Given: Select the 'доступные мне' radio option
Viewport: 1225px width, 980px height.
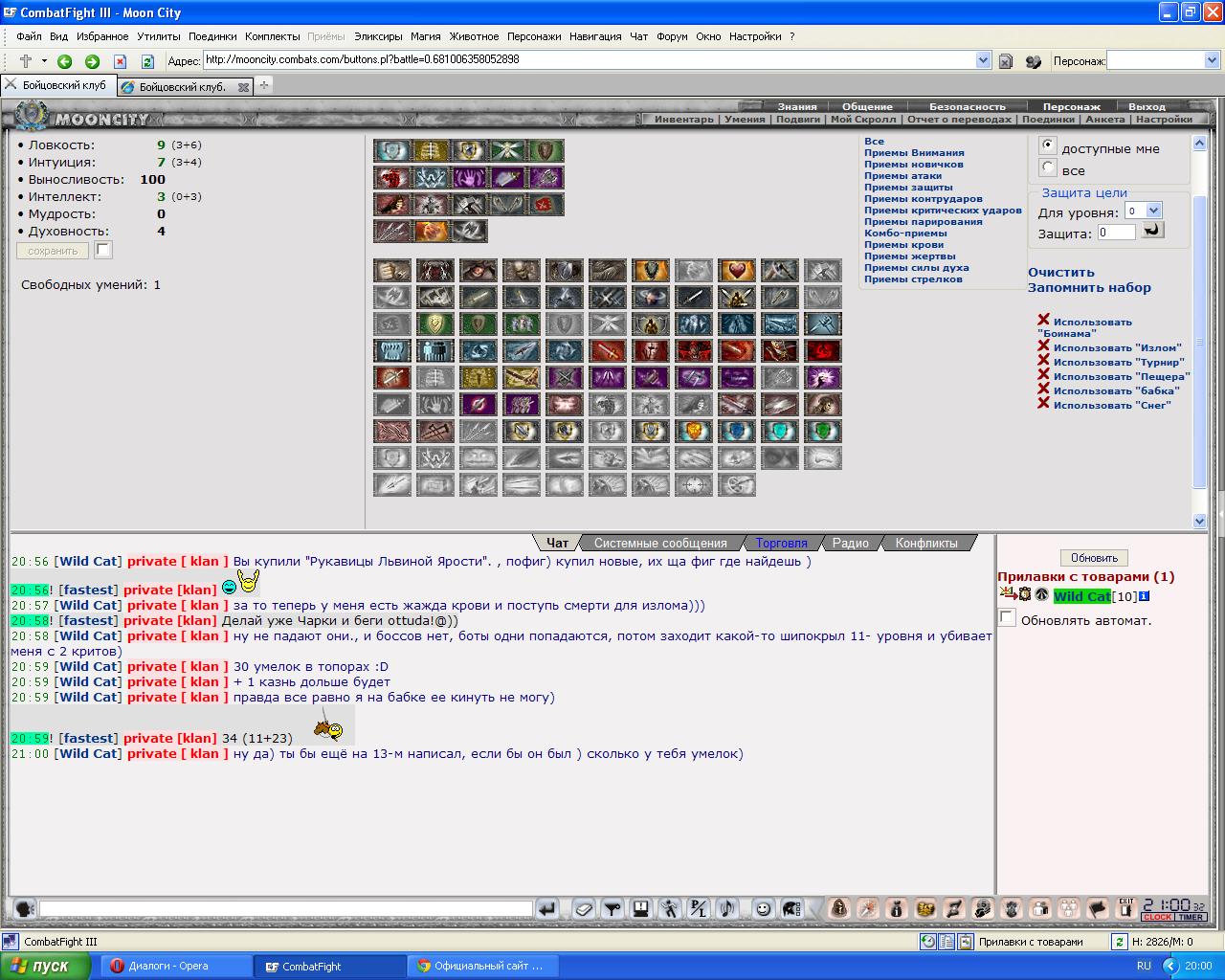Looking at the screenshot, I should coord(1048,145).
